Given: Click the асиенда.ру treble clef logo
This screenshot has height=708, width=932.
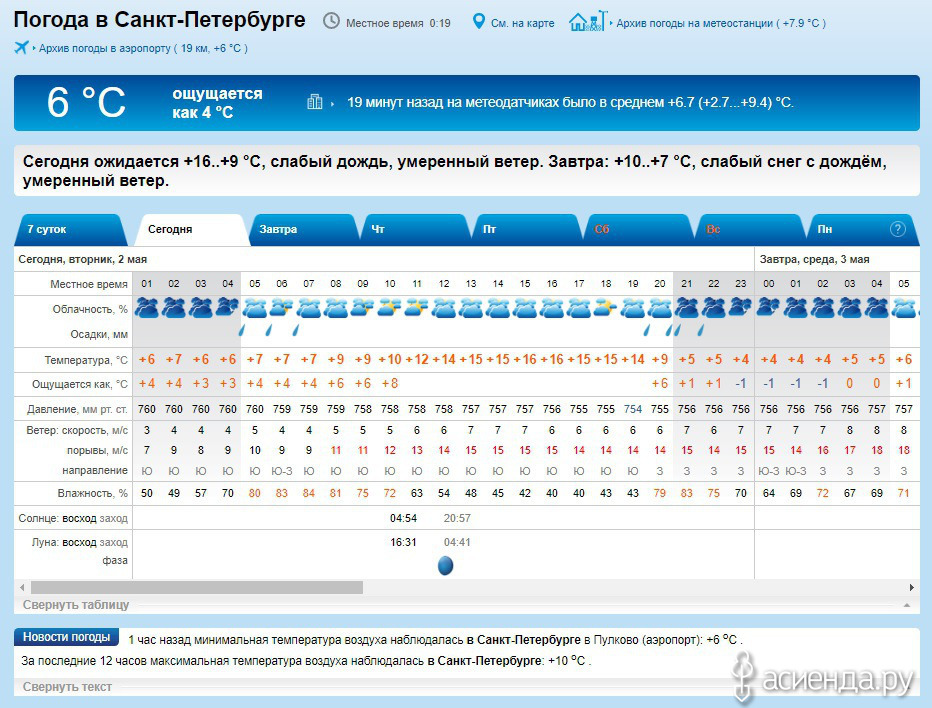Looking at the screenshot, I should click(x=743, y=676).
